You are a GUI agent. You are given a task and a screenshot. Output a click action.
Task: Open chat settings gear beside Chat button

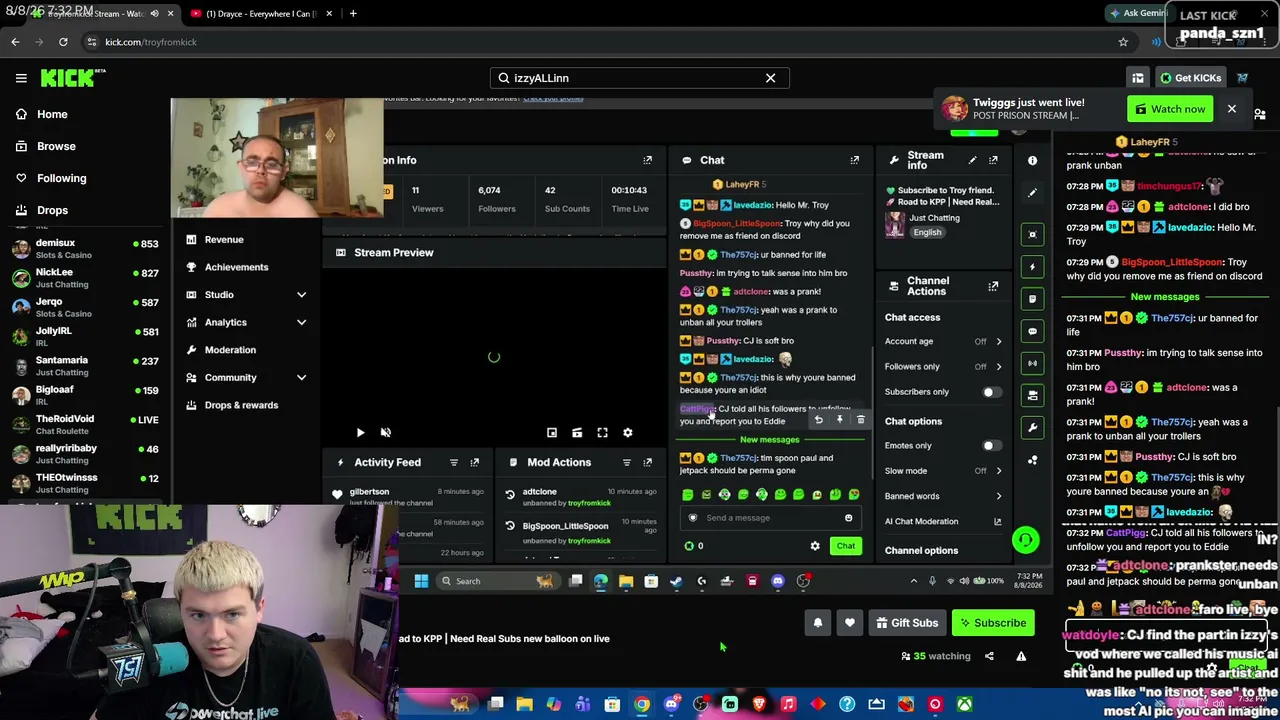(815, 546)
